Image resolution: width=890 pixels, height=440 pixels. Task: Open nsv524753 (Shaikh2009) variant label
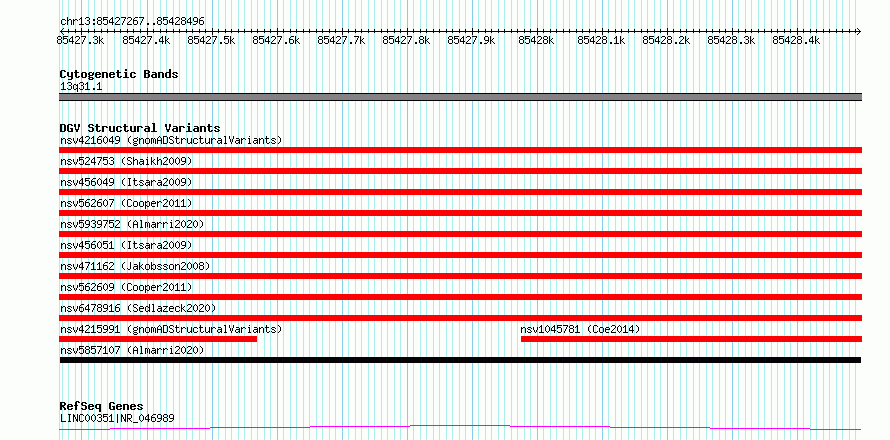126,161
